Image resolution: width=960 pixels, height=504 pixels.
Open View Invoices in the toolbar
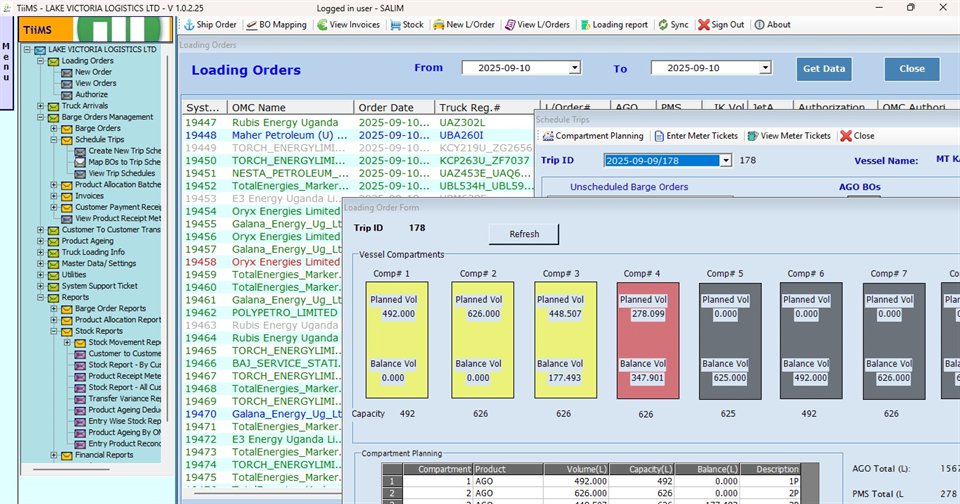(x=348, y=24)
